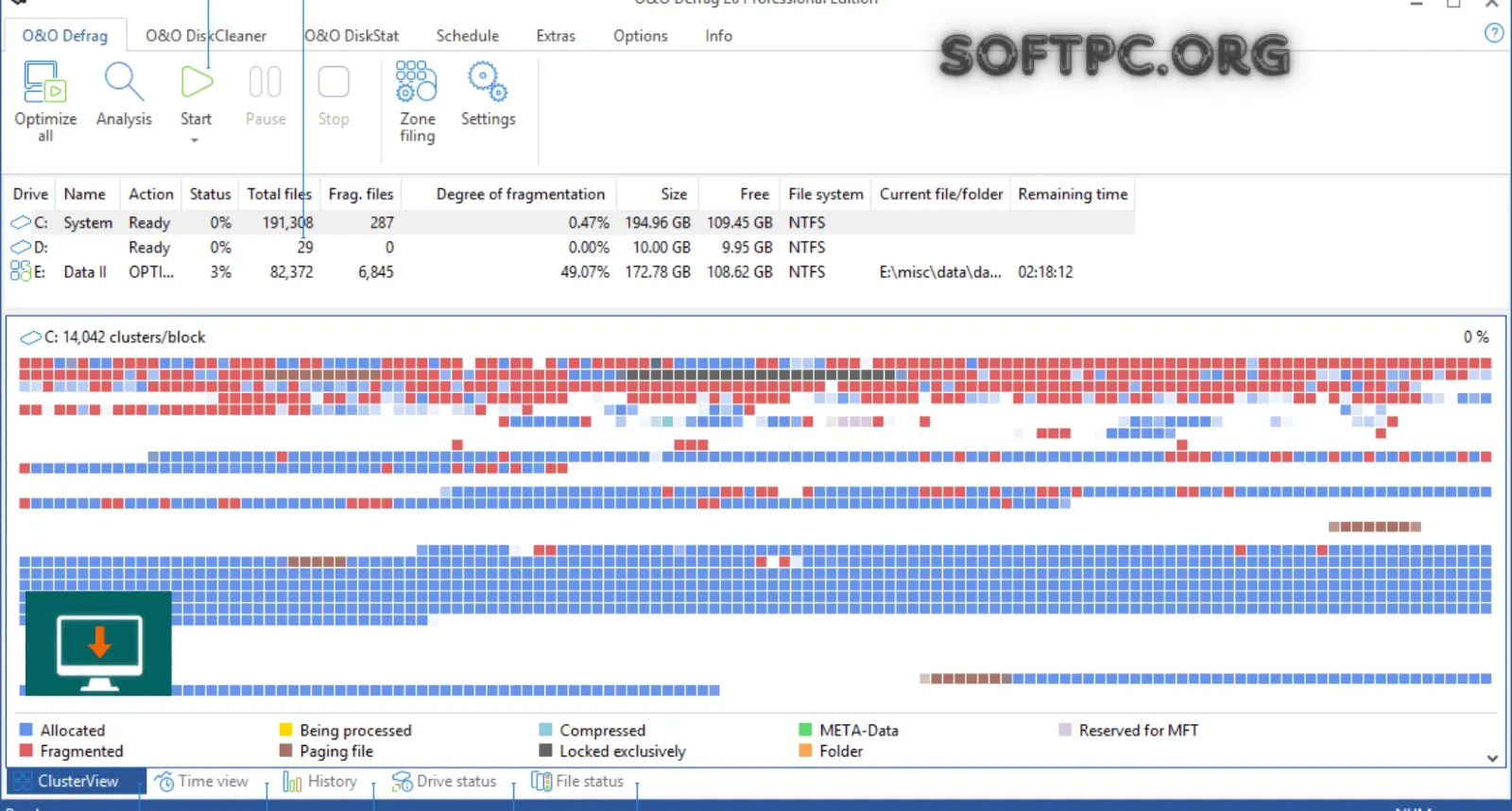Click the dark Locked exclusively swatch
Image resolution: width=1512 pixels, height=811 pixels.
[x=545, y=751]
